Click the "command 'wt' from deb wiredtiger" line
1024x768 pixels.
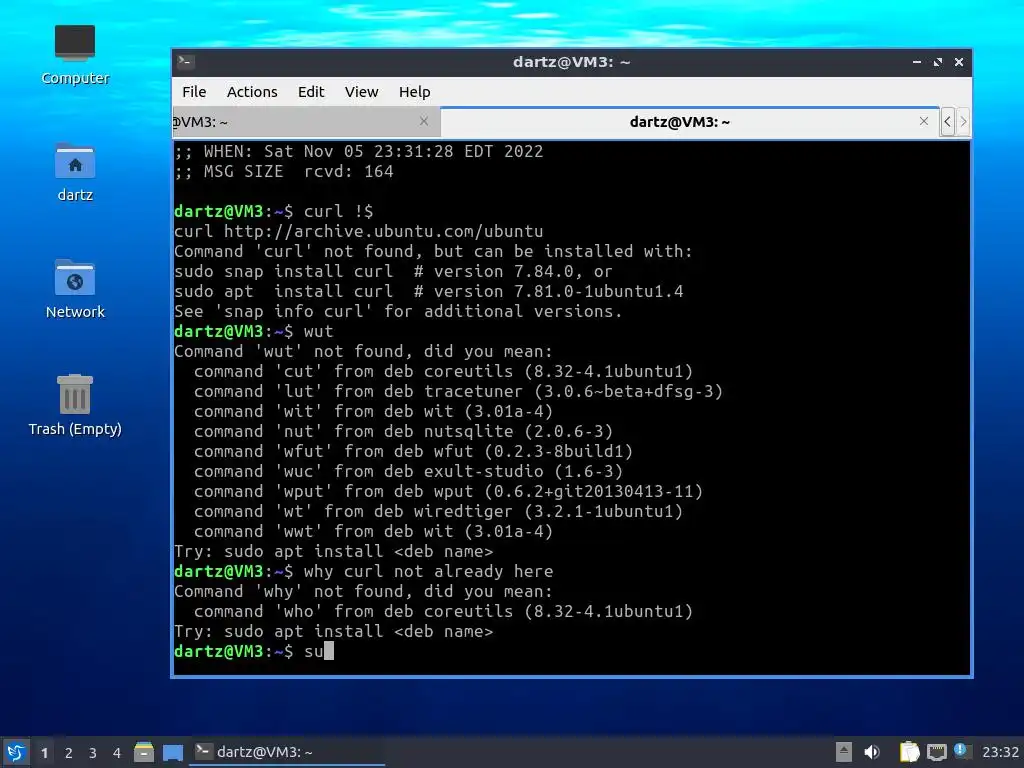[438, 511]
